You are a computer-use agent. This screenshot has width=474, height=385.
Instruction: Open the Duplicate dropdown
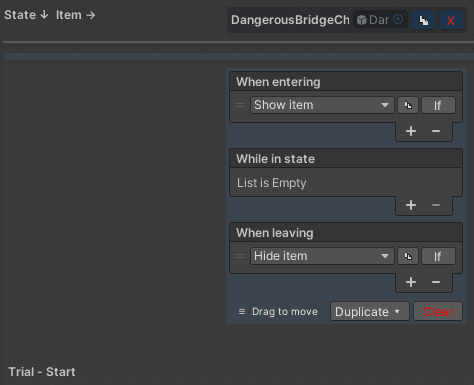370,311
